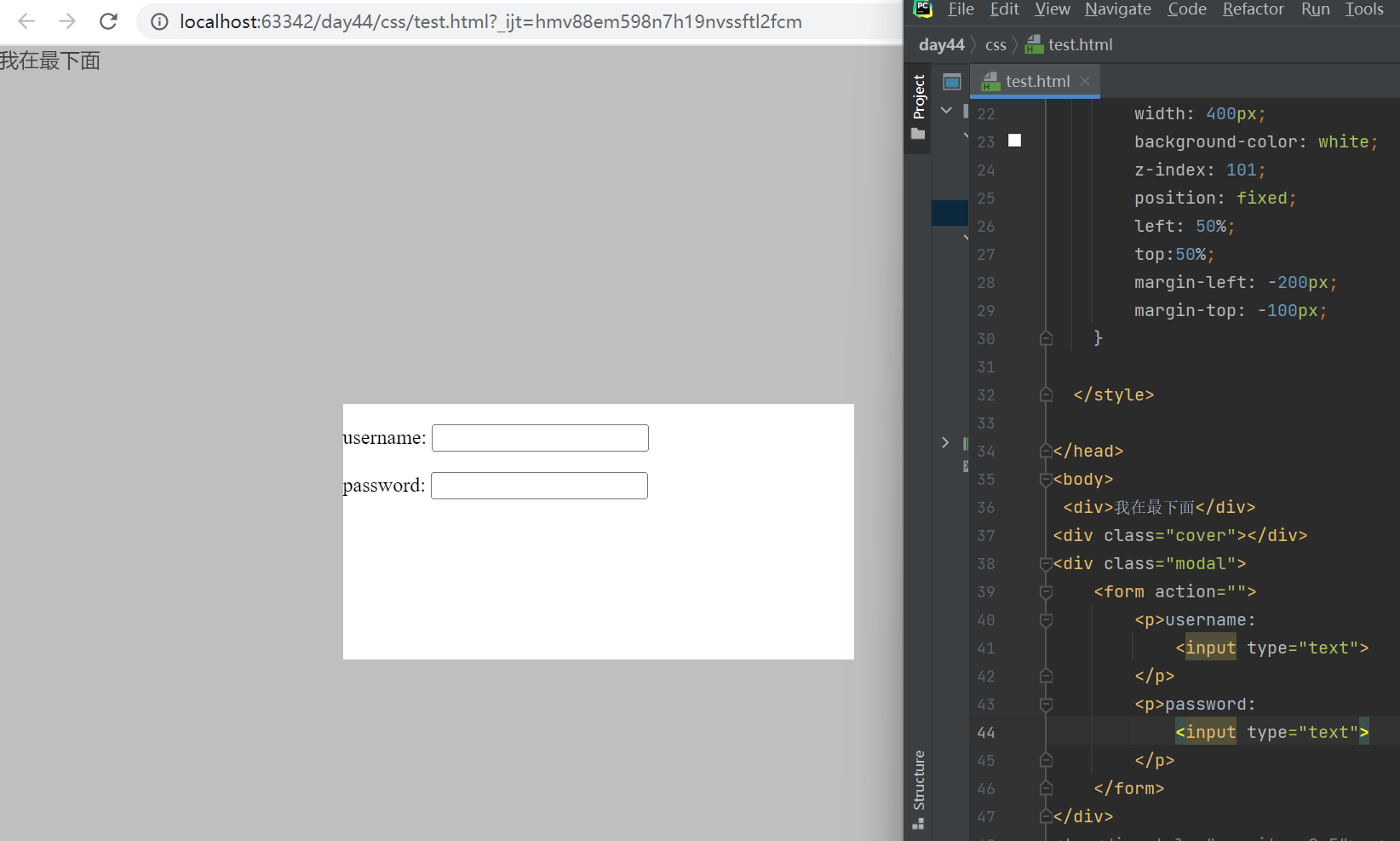
Task: Click the password label in the form
Action: pos(384,486)
